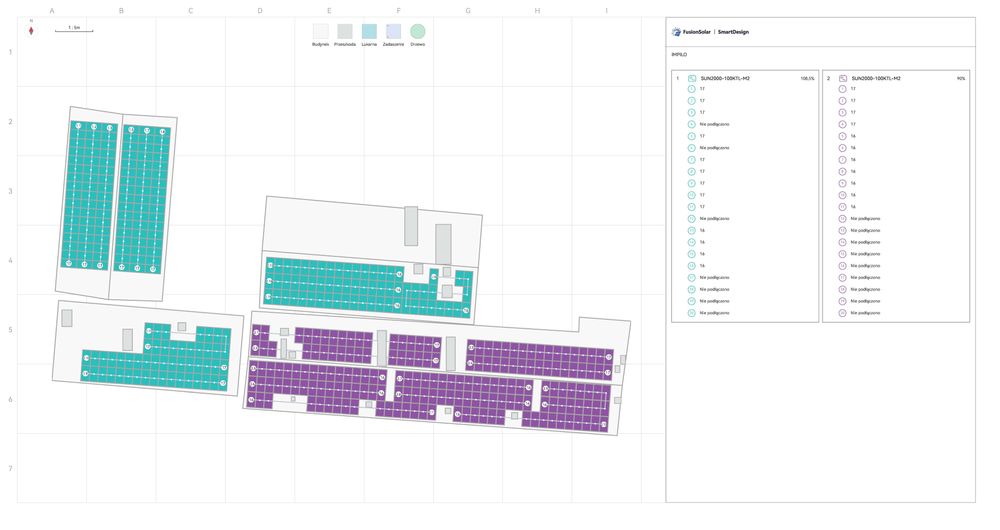This screenshot has height=530, width=1000.
Task: Click string 20 circle under inverter 1
Action: (691, 313)
